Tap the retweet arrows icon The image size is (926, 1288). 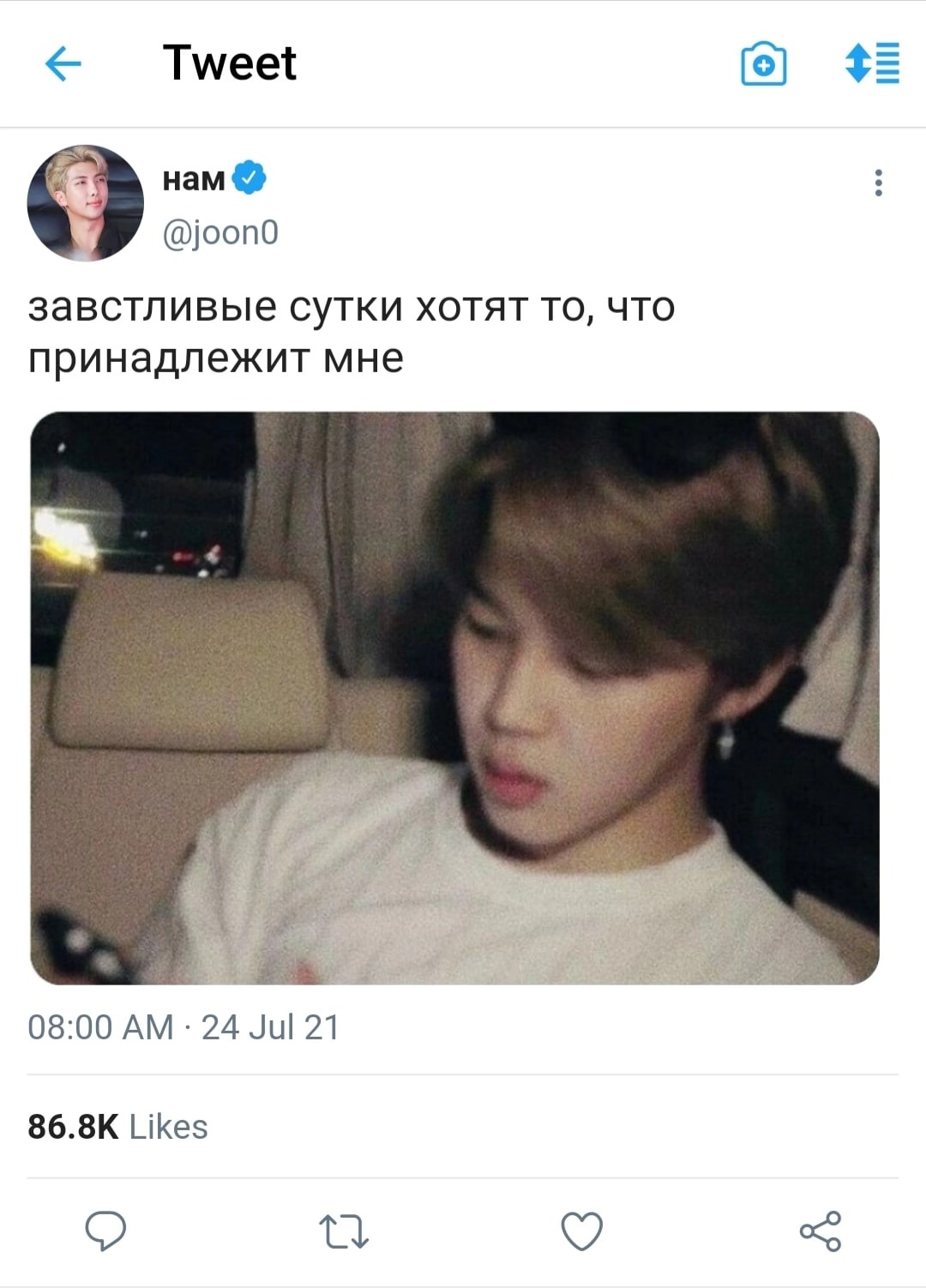[344, 1231]
